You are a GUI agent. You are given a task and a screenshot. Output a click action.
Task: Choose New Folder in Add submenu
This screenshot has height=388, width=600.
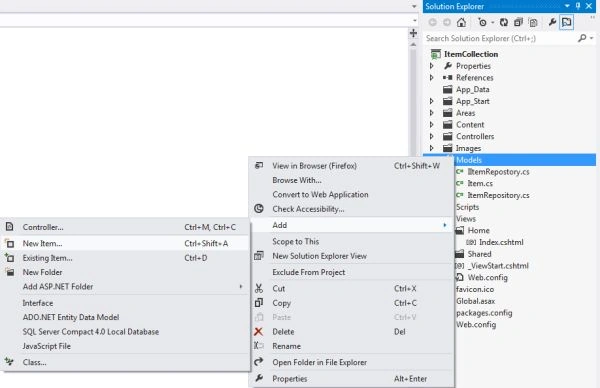point(125,272)
